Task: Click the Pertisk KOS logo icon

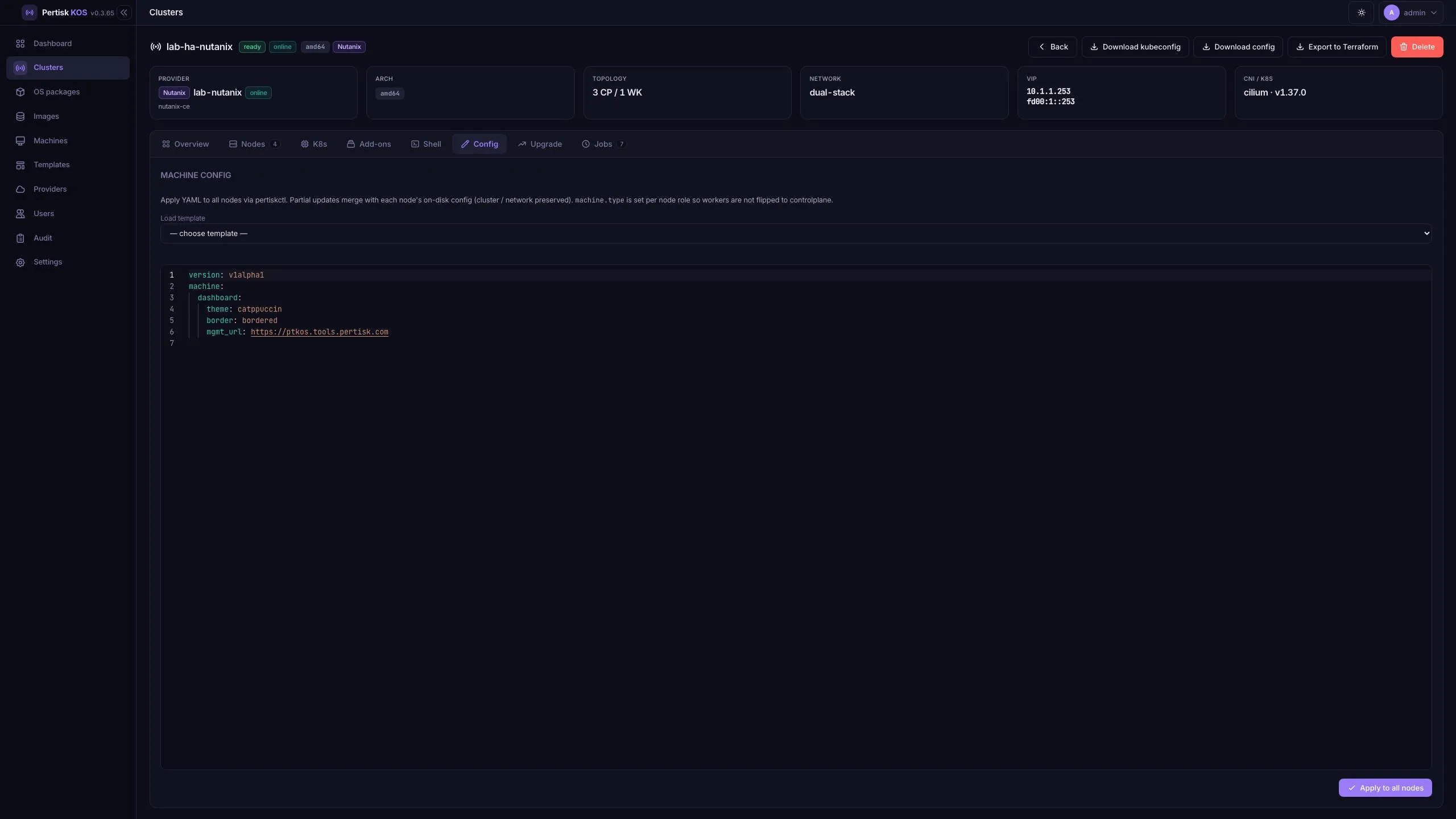Action: (29, 13)
